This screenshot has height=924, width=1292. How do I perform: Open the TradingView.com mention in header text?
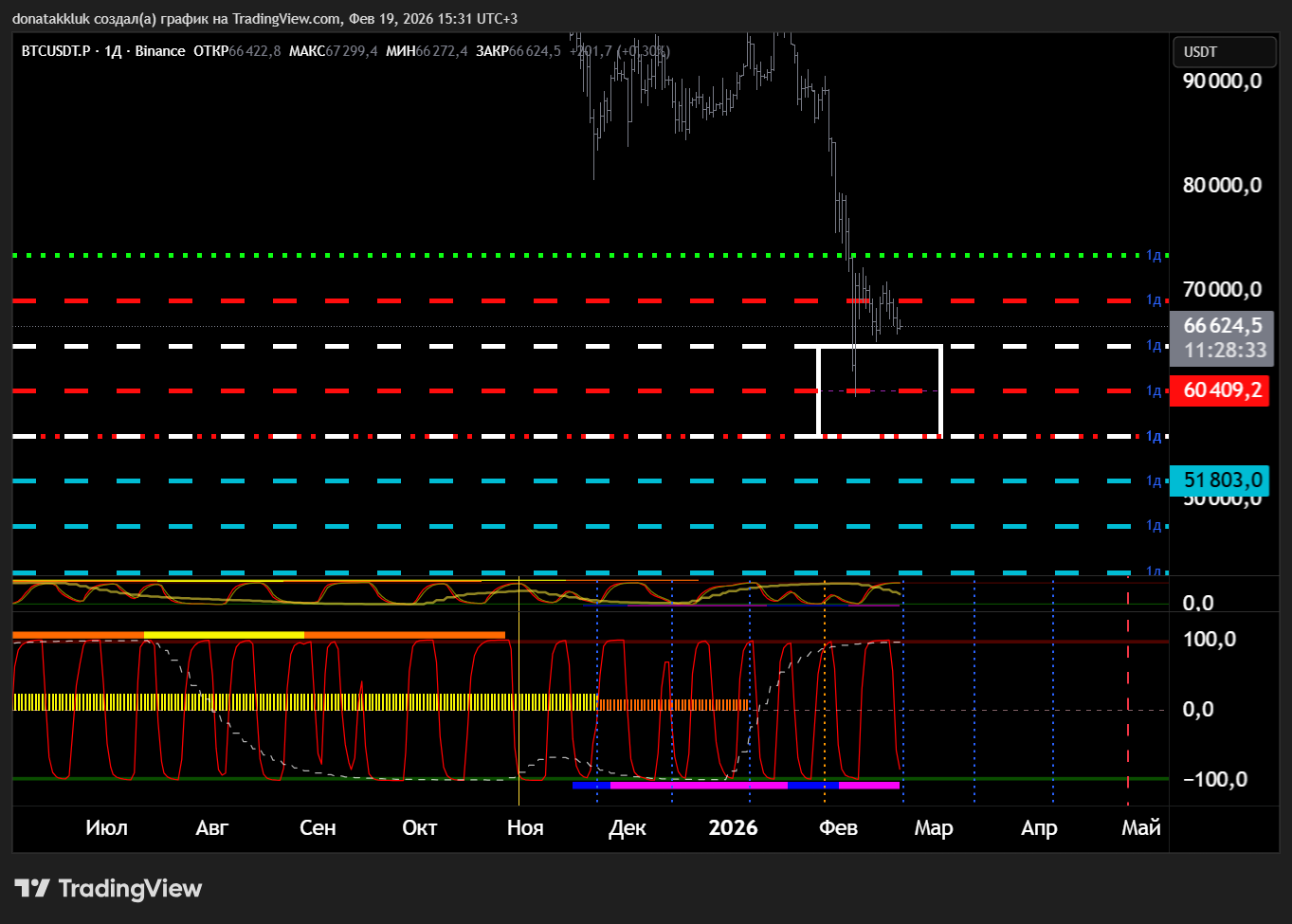click(x=287, y=19)
